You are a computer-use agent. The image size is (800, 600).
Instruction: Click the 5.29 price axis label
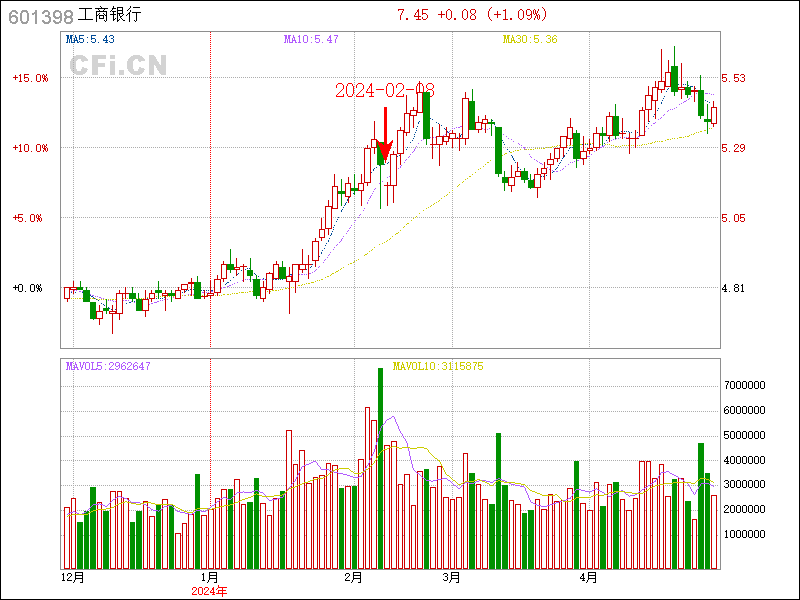tap(734, 148)
